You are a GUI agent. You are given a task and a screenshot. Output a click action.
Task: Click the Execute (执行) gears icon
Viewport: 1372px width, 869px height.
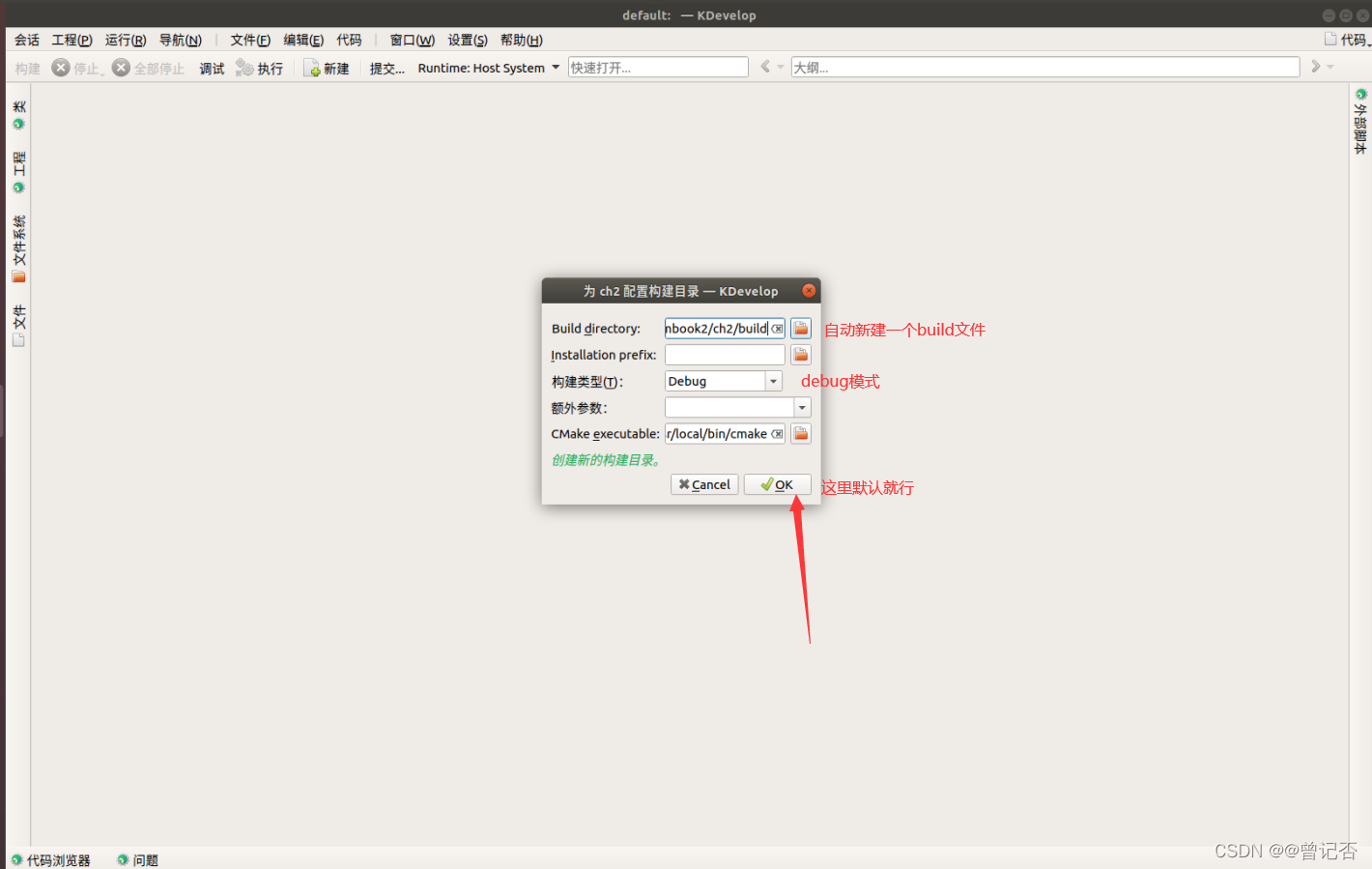(x=244, y=68)
